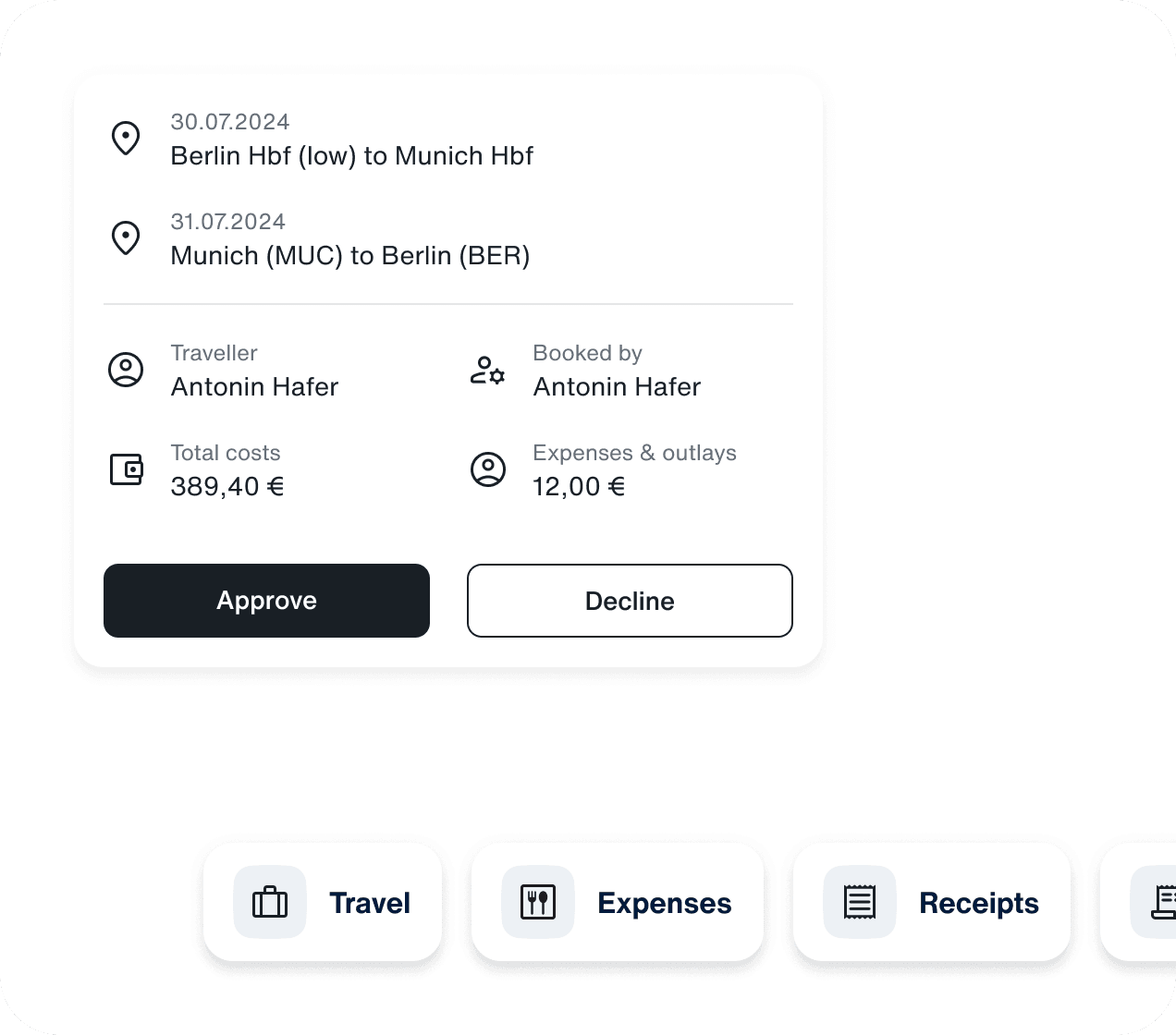Click the Traveller profile icon
Image resolution: width=1176 pixels, height=1035 pixels.
(126, 370)
